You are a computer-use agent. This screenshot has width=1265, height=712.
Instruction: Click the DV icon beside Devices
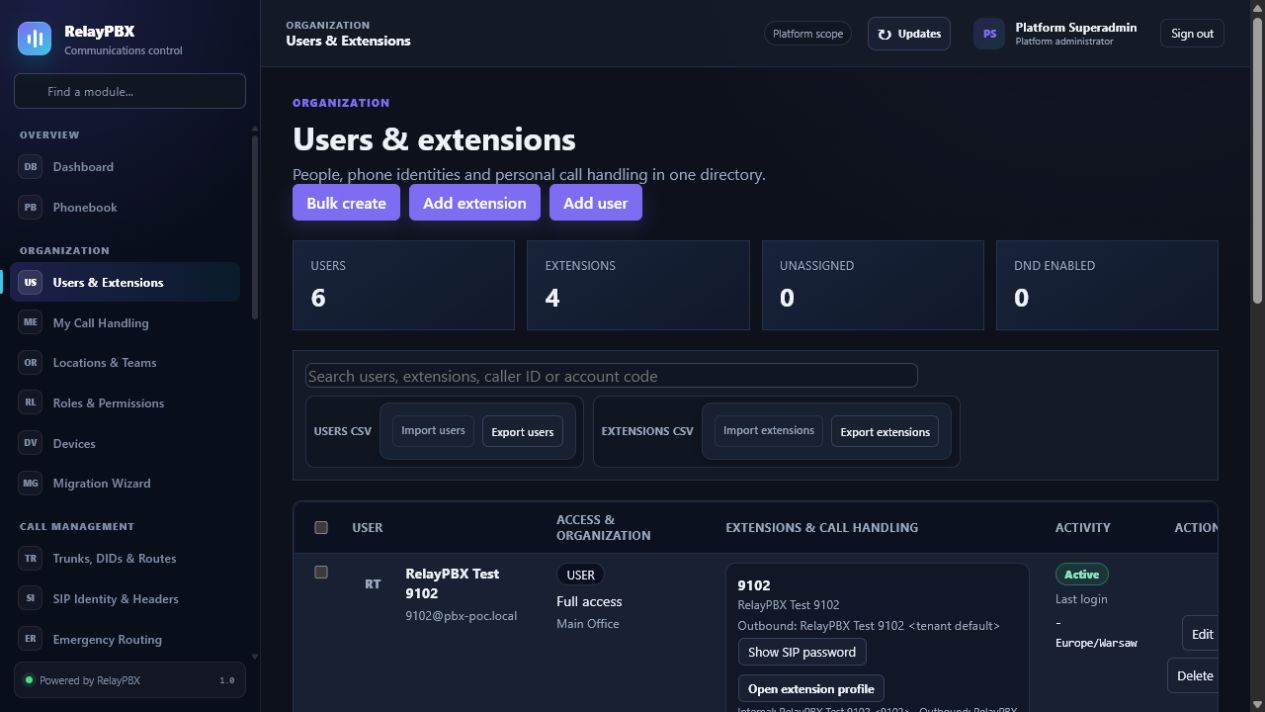coord(30,443)
